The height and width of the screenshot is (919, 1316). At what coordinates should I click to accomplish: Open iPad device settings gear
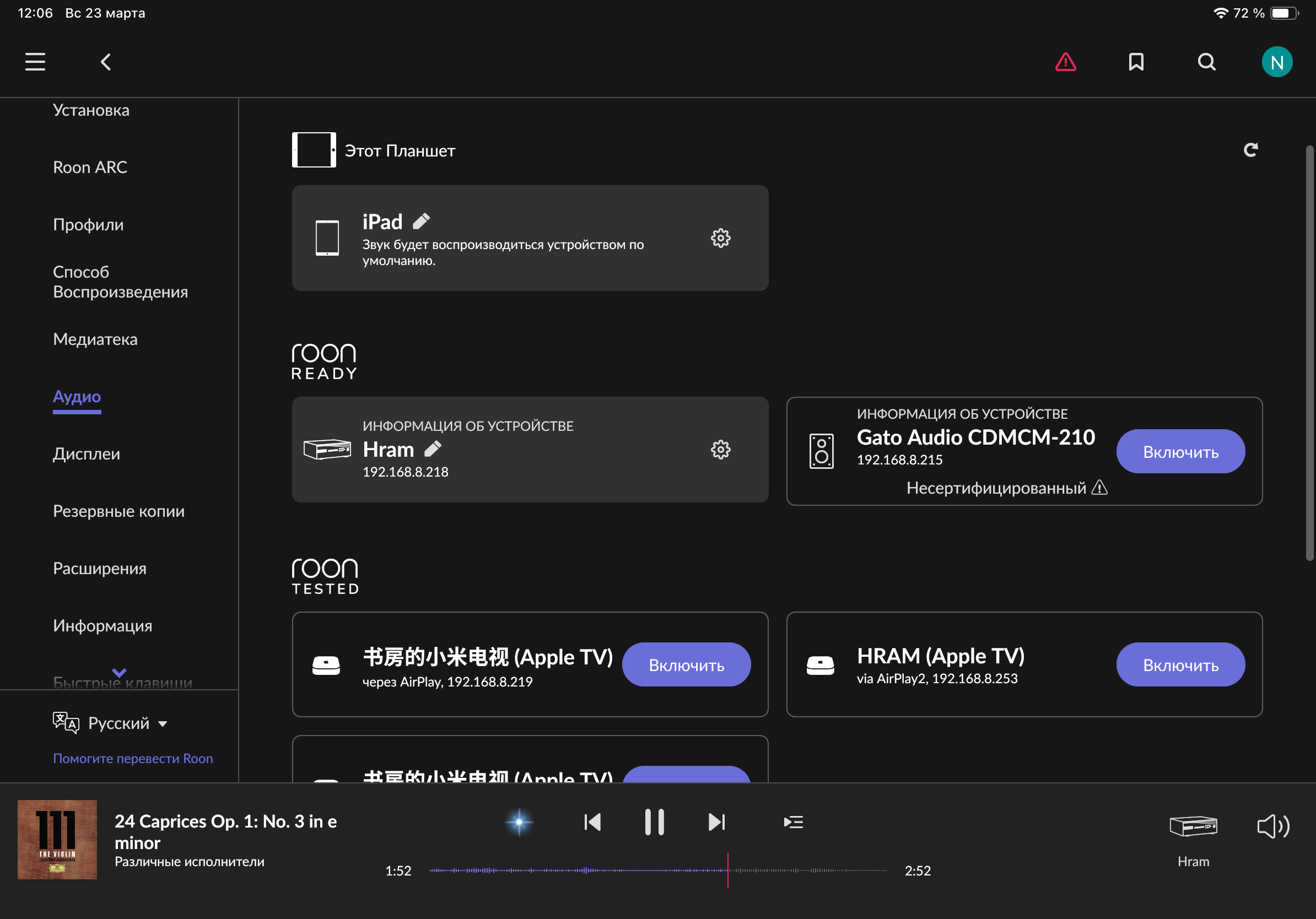pyautogui.click(x=720, y=238)
